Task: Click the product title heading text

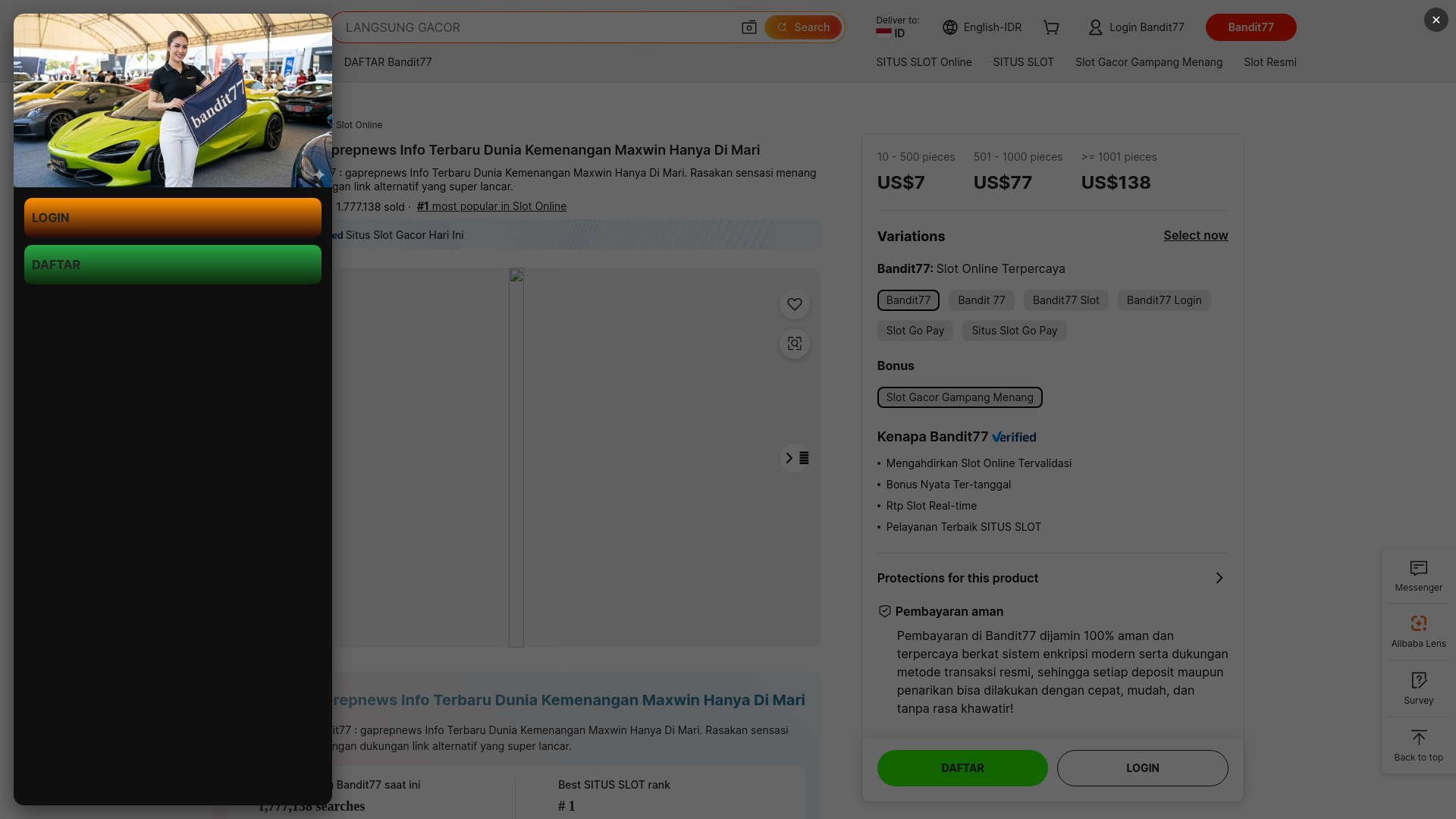Action: 546,150
